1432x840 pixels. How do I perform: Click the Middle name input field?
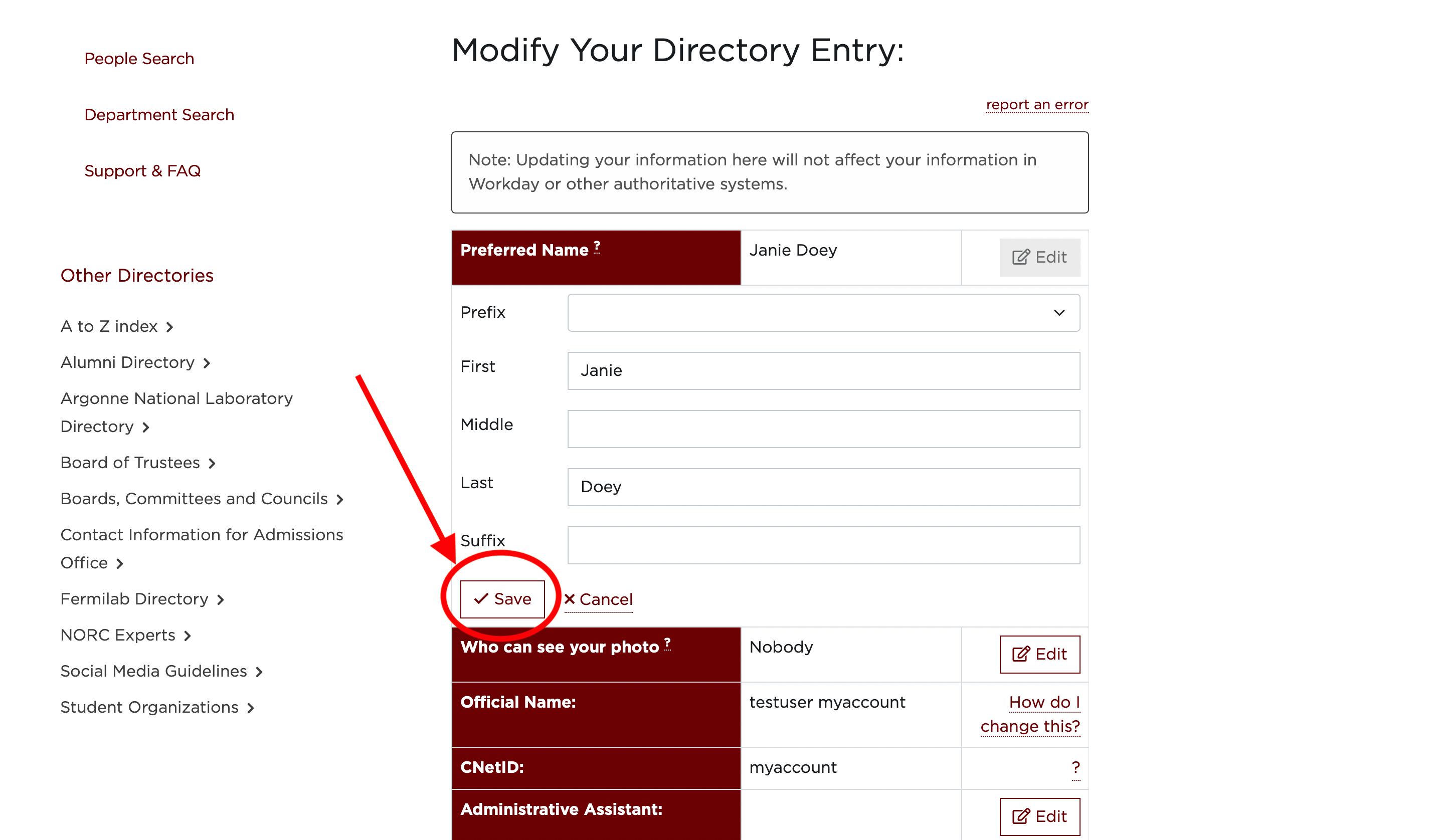point(823,429)
